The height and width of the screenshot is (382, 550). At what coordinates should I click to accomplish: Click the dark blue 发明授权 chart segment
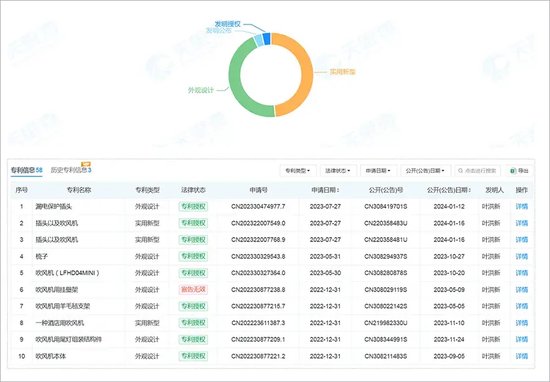point(267,39)
